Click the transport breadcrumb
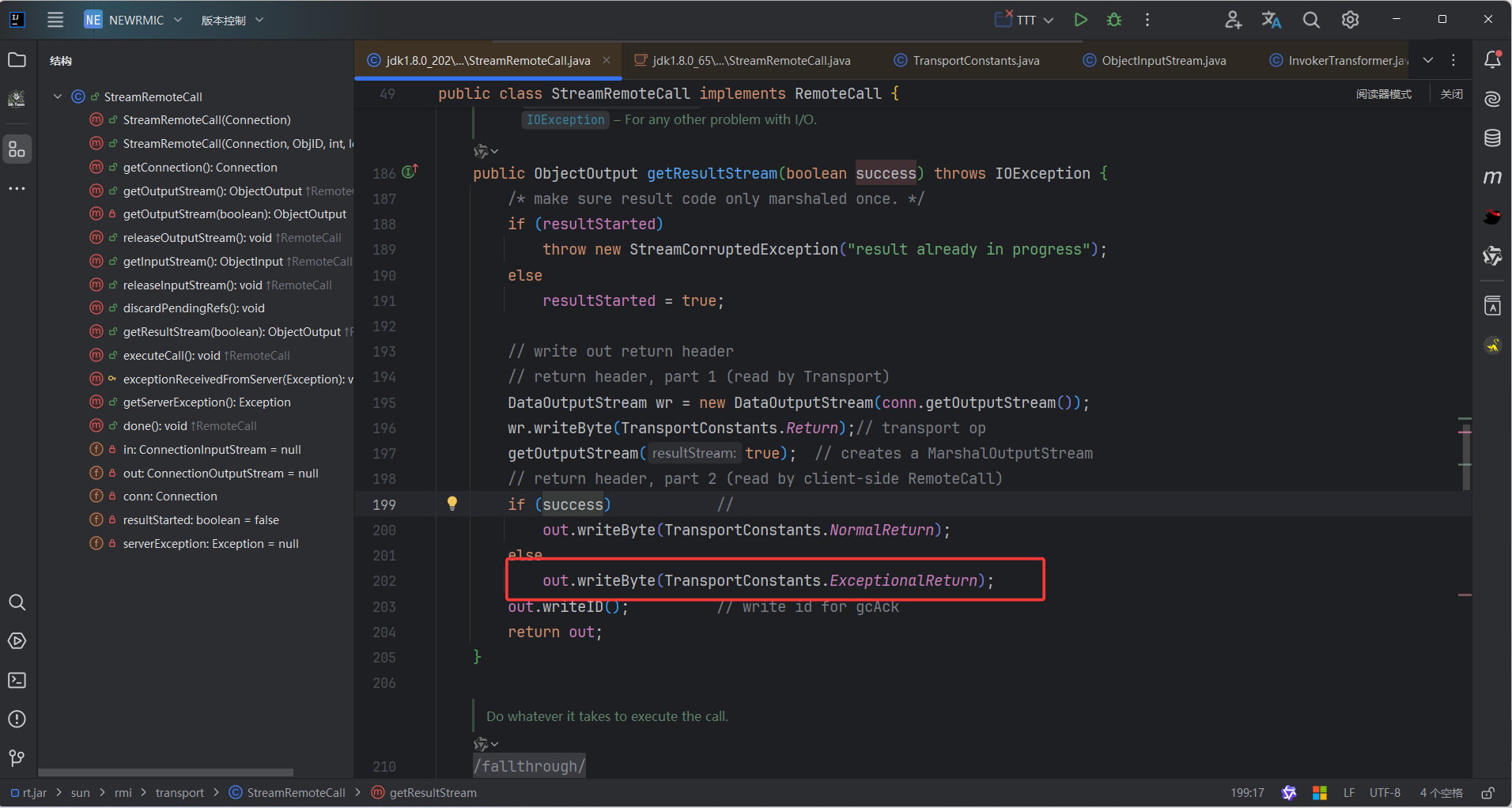Viewport: 1512px width, 808px height. click(x=180, y=793)
